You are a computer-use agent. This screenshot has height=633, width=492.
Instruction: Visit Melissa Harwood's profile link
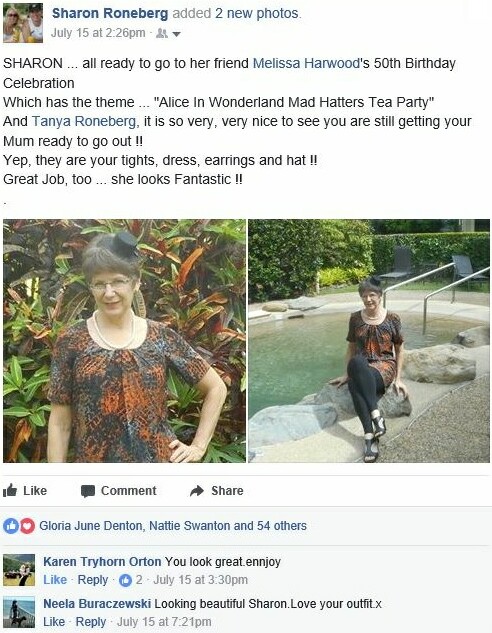[x=306, y=63]
